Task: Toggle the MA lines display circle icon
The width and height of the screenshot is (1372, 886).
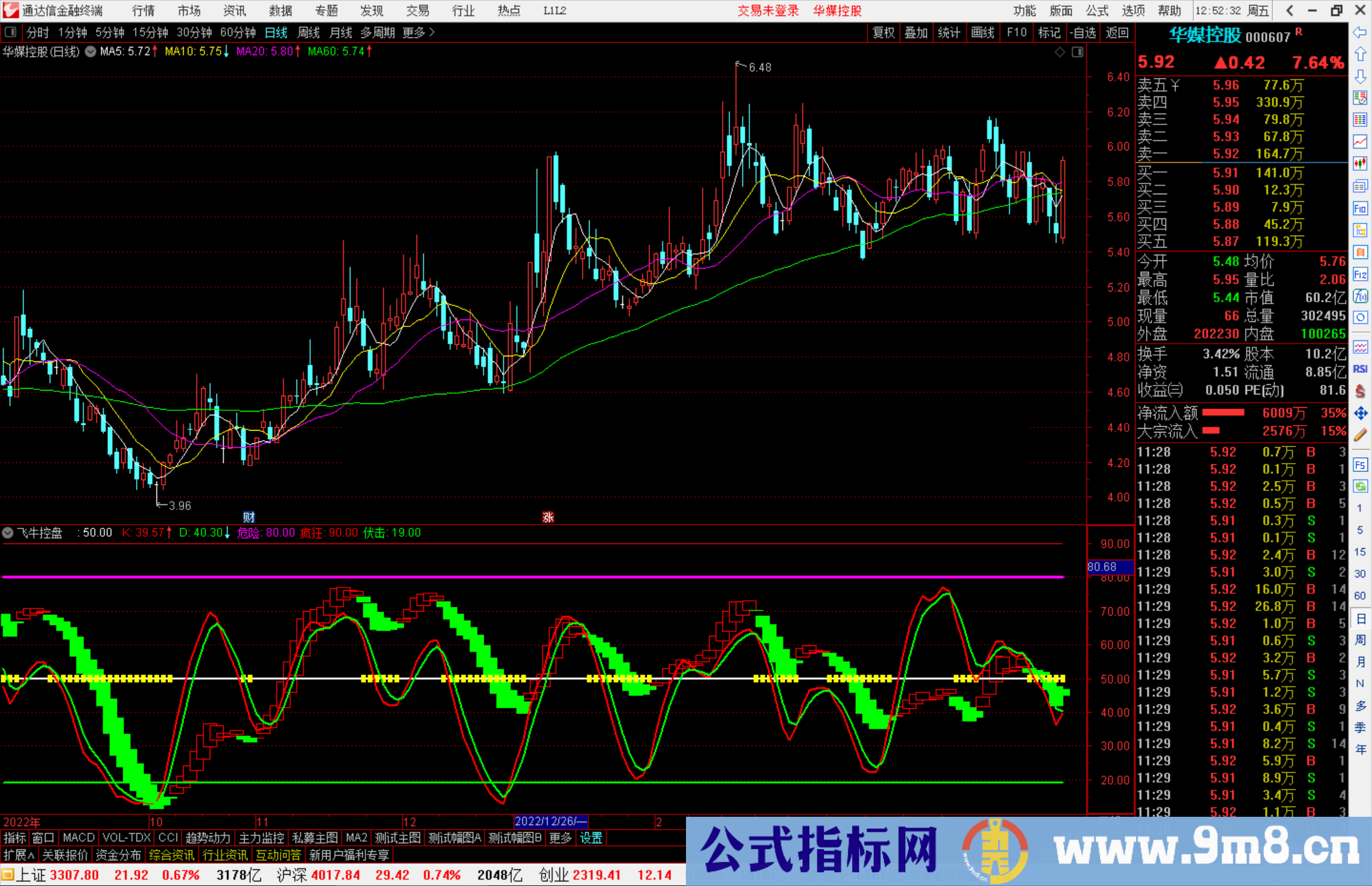Action: [x=90, y=52]
